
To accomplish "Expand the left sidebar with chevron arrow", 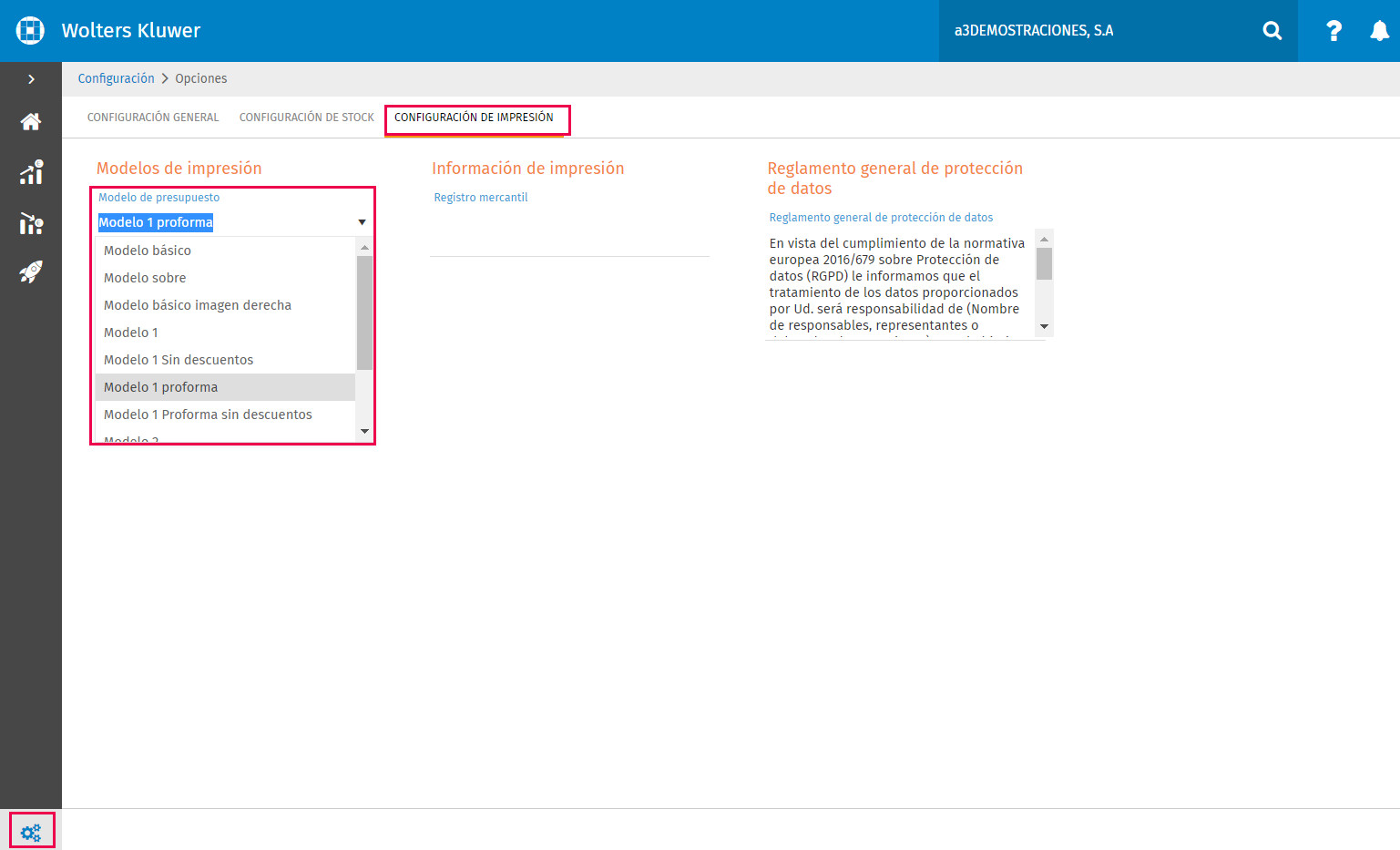I will click(x=31, y=79).
